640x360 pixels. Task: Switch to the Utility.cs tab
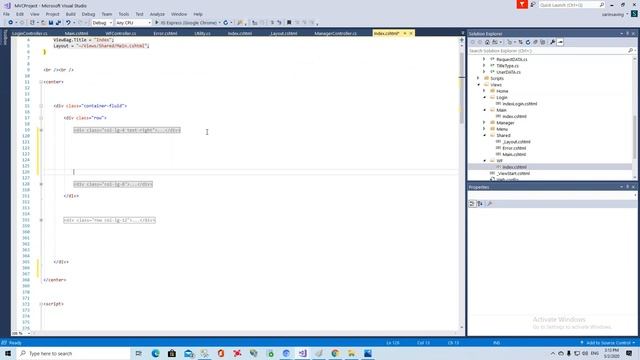click(202, 33)
